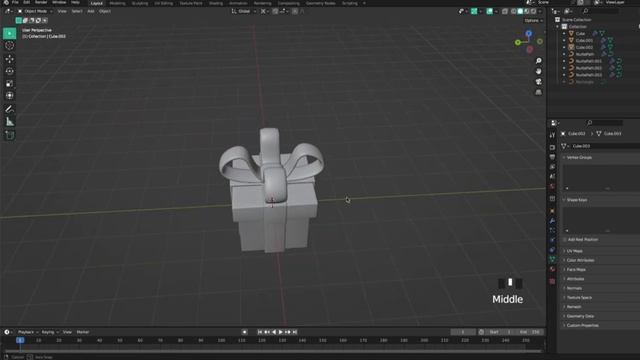Switch perspective/orthographic grid icon
Image resolution: width=640 pixels, height=360 pixels.
[538, 93]
